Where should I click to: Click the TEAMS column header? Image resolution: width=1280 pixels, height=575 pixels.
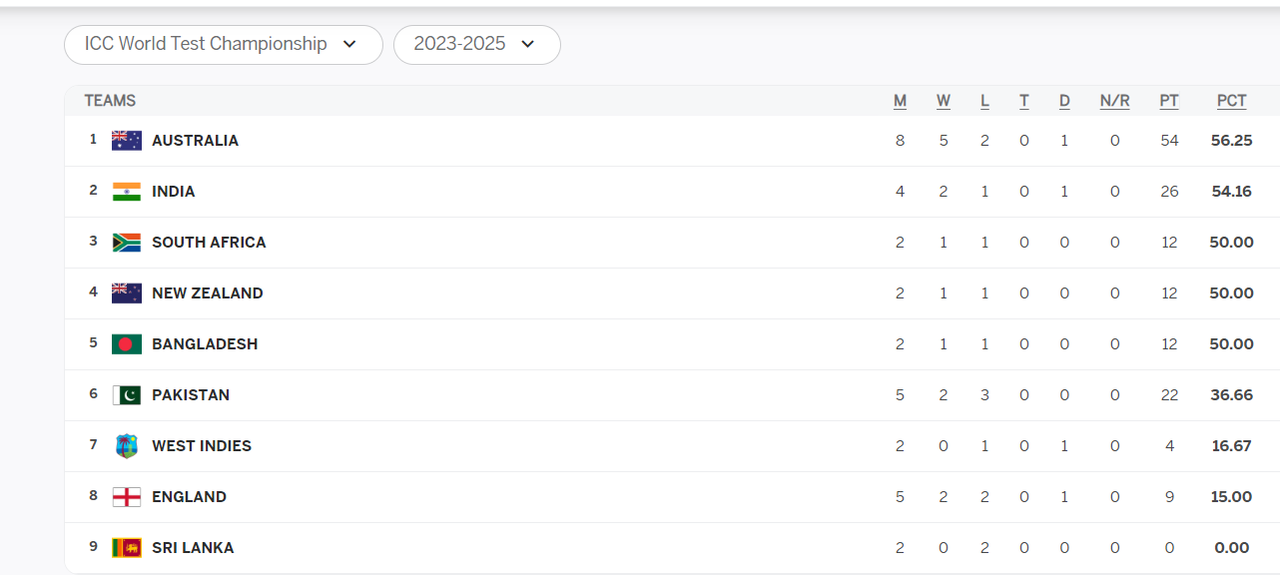click(x=110, y=101)
